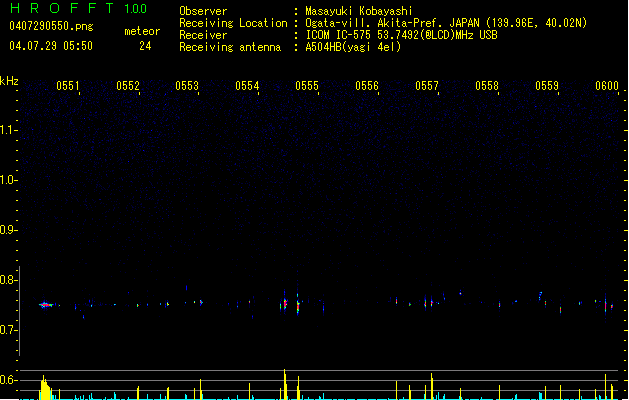Click the meteor label
Image resolution: width=629 pixels, height=400 pixels.
point(142,31)
